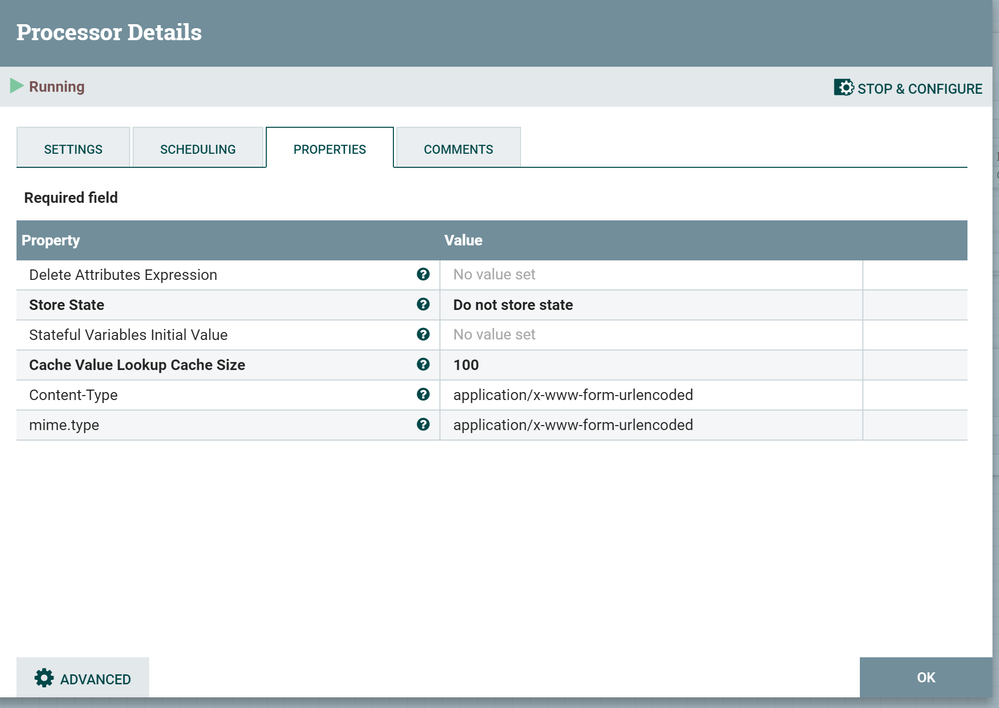Select the Cache Size value 100

click(x=466, y=365)
